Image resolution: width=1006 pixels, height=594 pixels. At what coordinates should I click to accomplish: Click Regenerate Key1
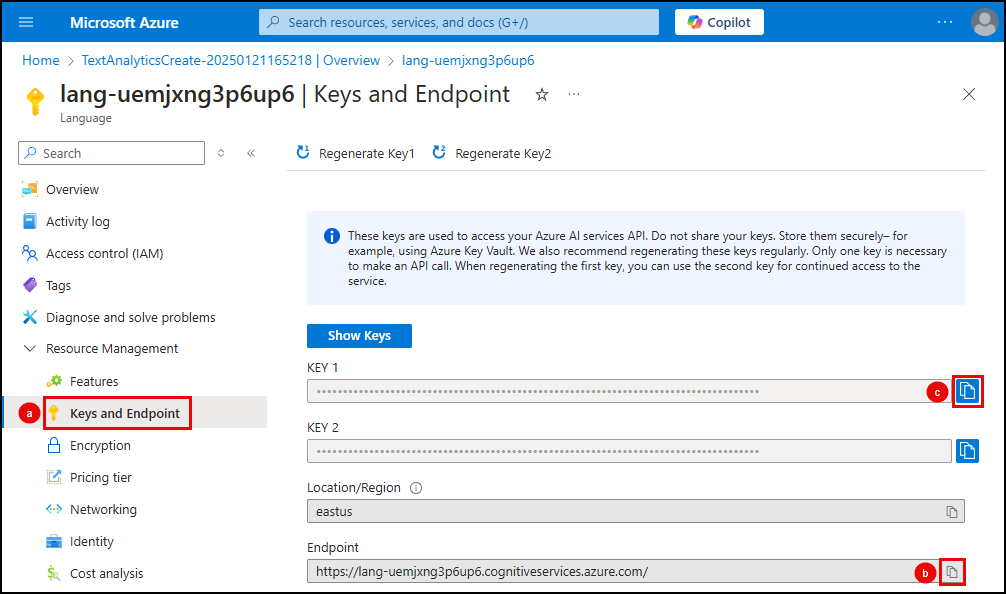[355, 153]
